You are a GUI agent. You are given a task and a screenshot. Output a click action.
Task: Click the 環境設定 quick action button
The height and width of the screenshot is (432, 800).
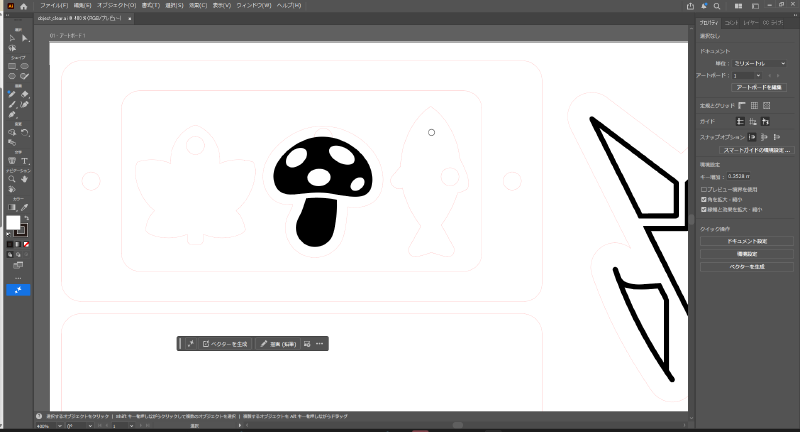coord(747,254)
